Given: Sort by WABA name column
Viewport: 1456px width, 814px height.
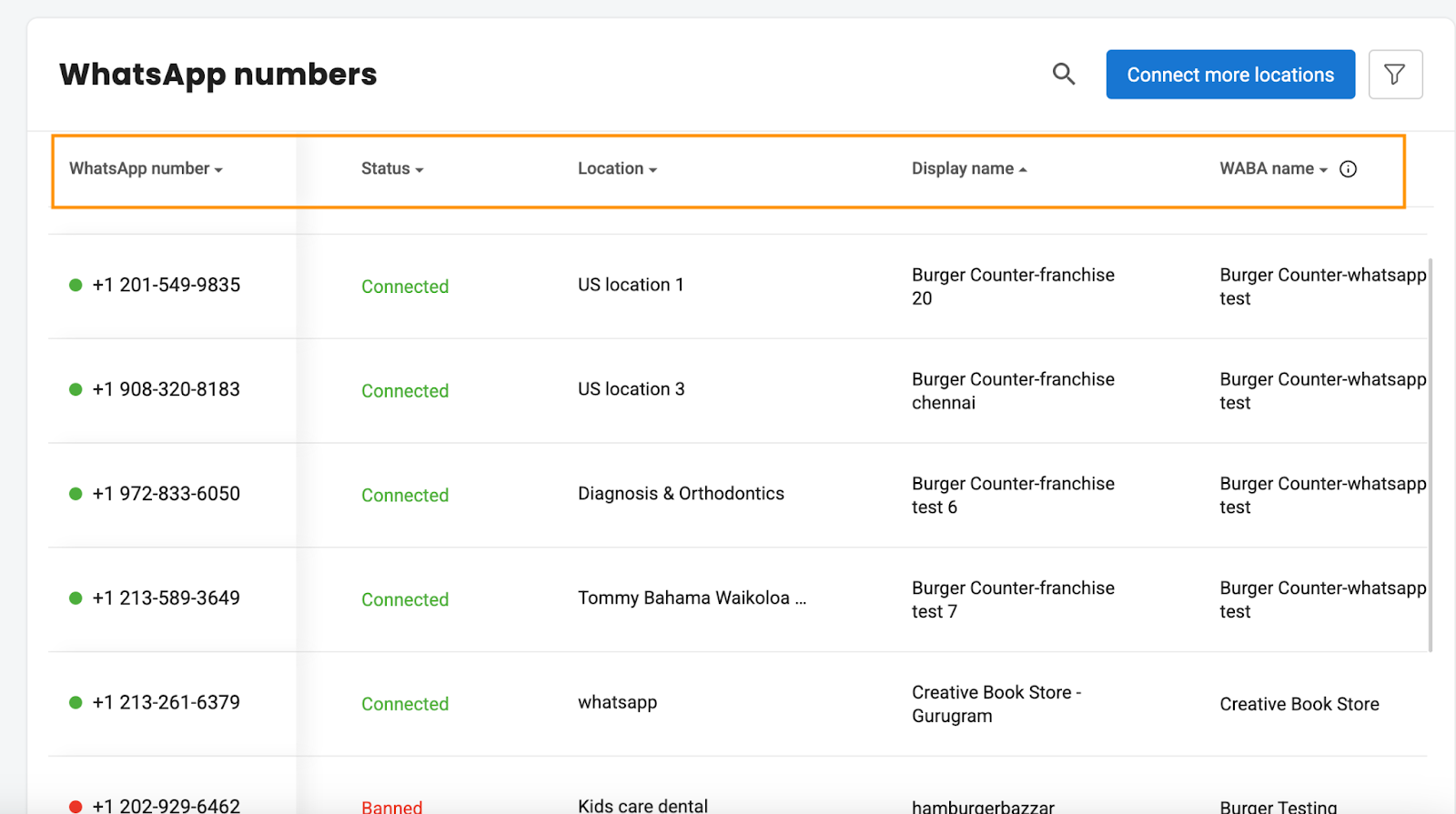Looking at the screenshot, I should (1273, 169).
